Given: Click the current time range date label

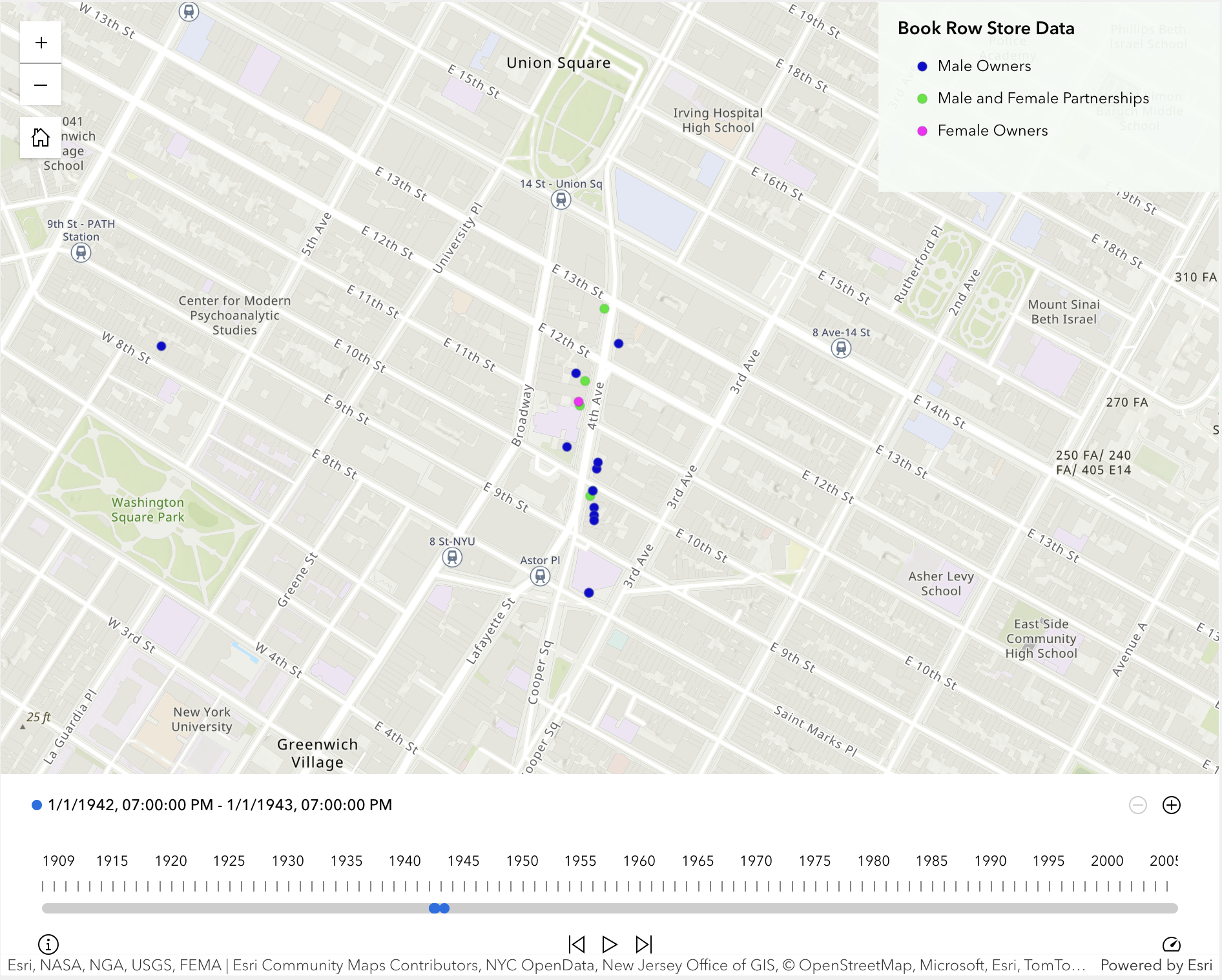Looking at the screenshot, I should coord(220,805).
